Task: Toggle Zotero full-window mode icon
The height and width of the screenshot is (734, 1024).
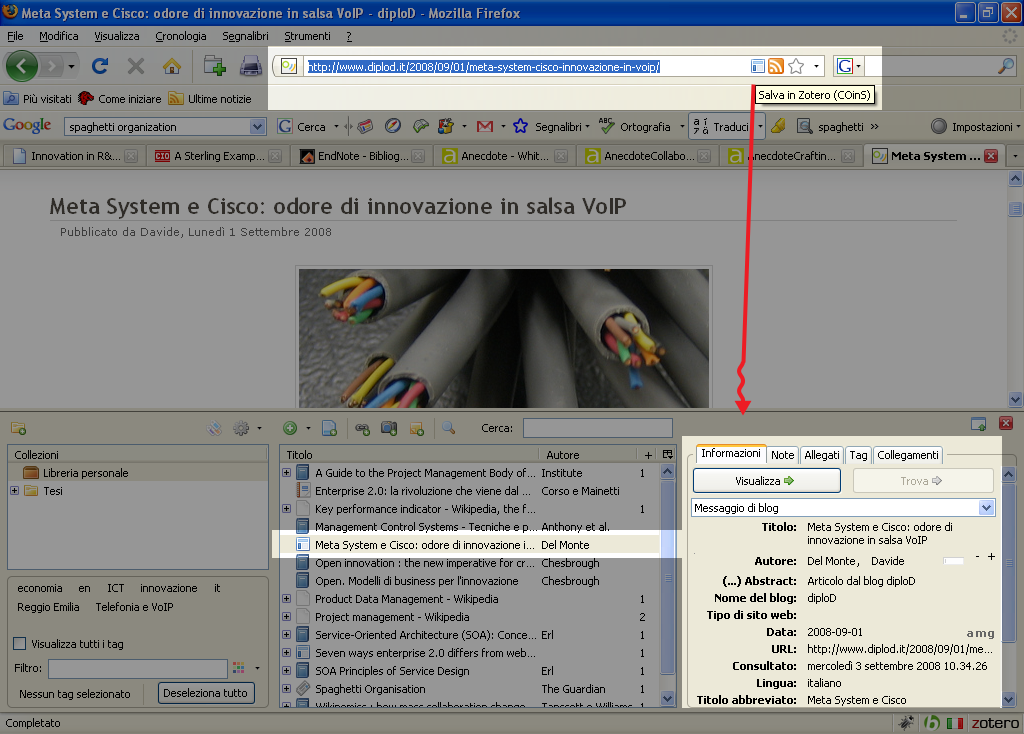Action: [978, 424]
